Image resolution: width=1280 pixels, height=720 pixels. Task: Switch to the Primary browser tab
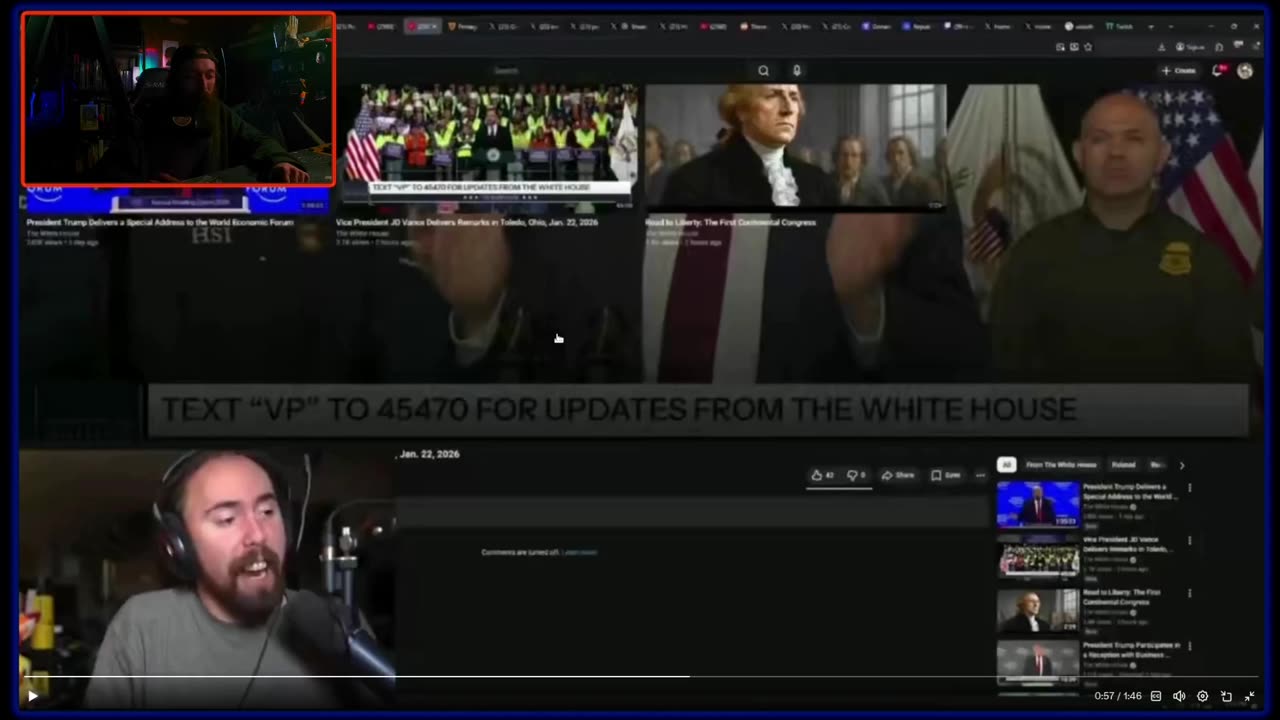(x=463, y=26)
